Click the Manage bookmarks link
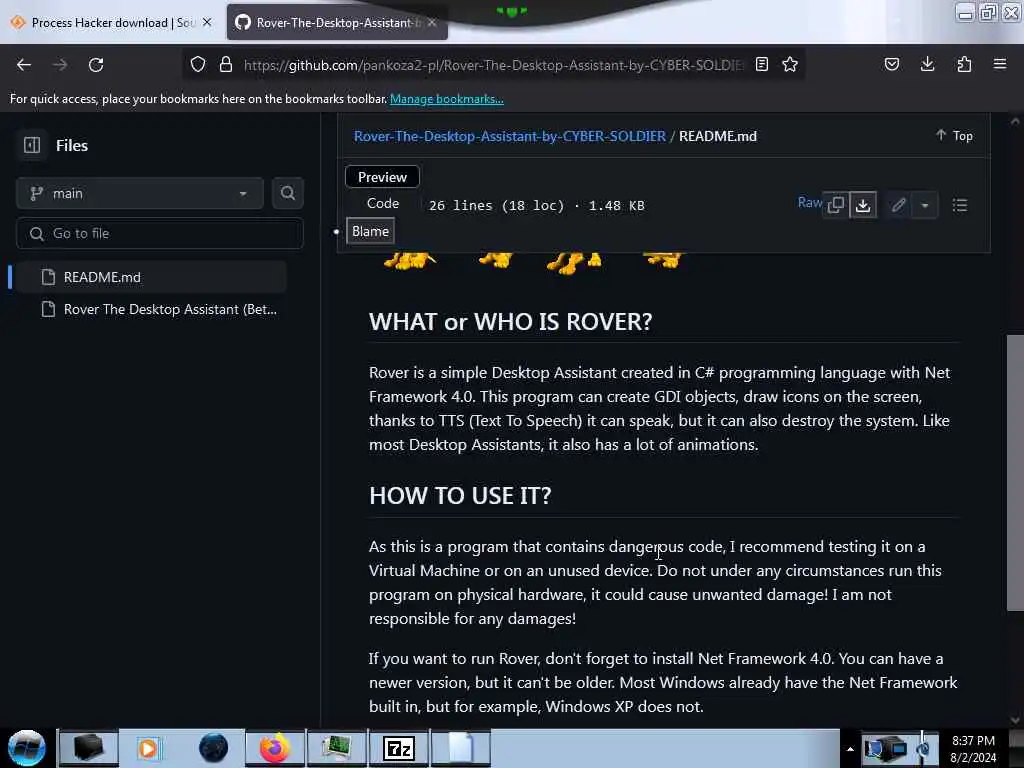1024x768 pixels. pos(447,99)
